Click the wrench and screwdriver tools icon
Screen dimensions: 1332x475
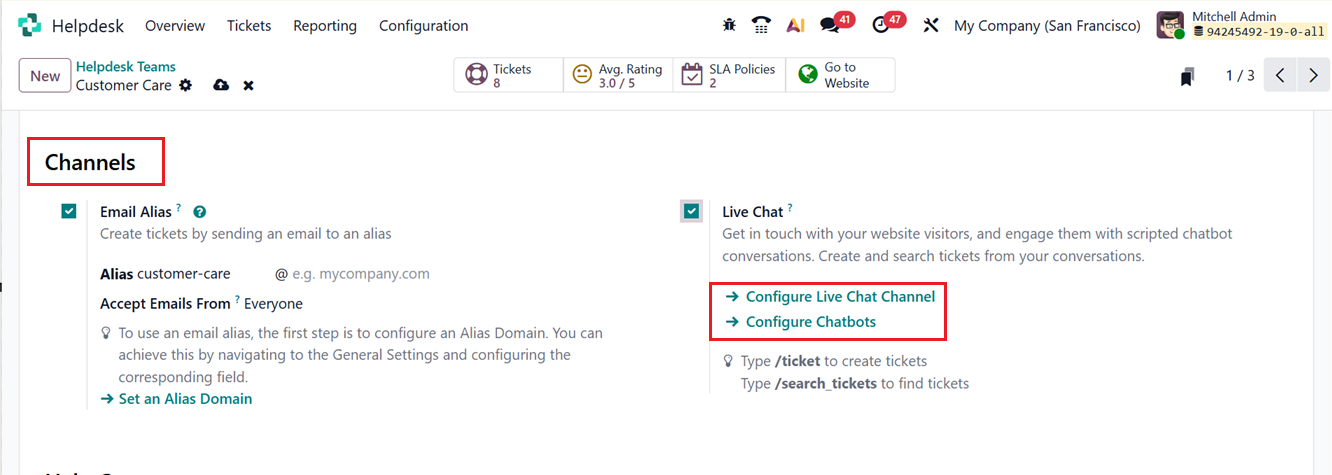tap(931, 26)
